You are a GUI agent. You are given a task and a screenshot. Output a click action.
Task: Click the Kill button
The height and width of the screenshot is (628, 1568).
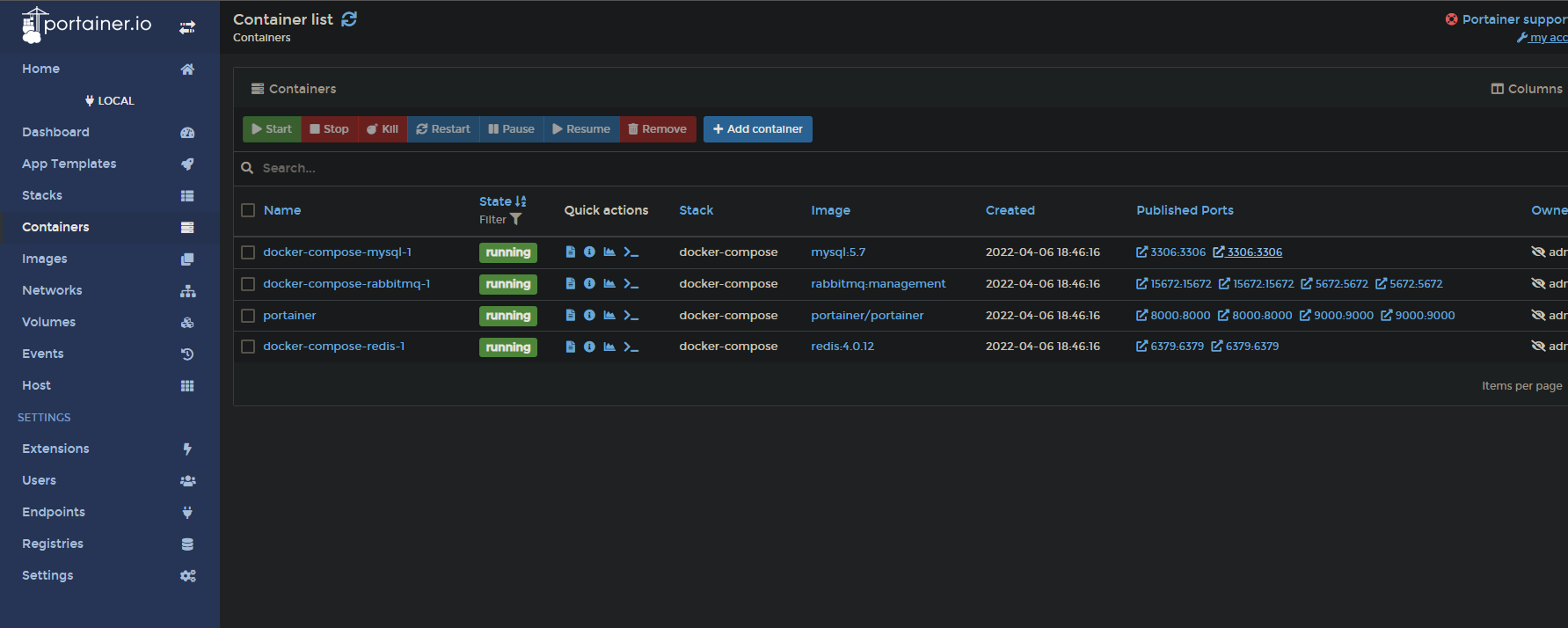(x=383, y=129)
